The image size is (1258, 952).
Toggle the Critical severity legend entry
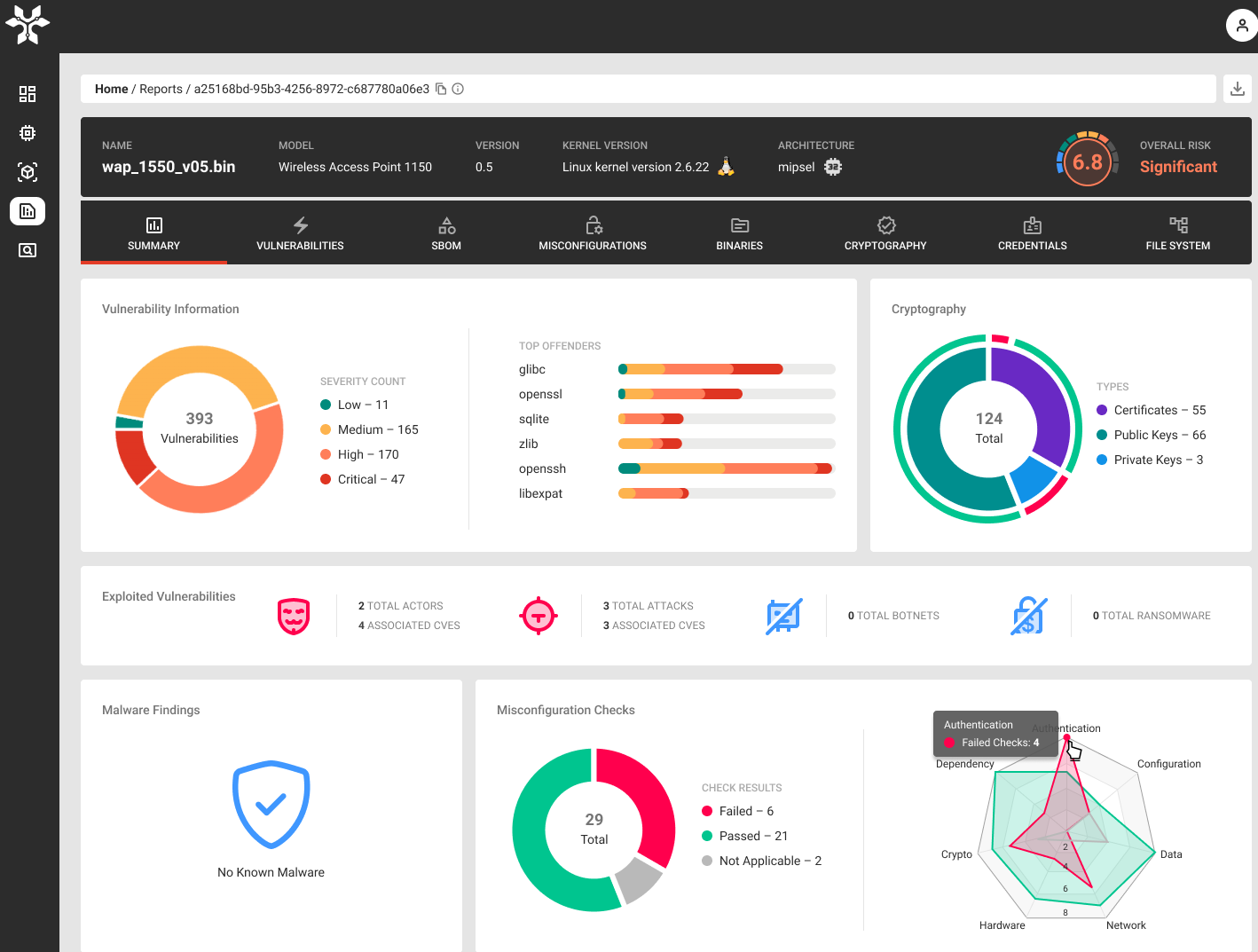(362, 478)
